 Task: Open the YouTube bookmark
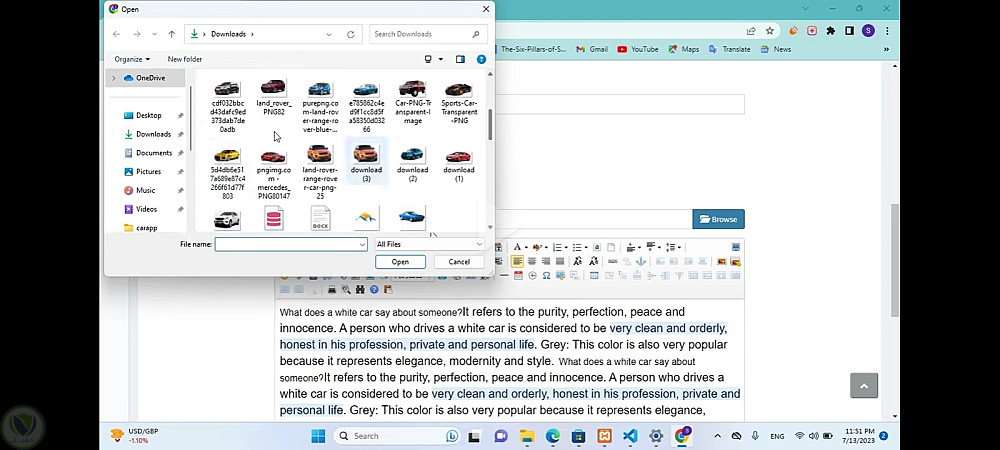pyautogui.click(x=638, y=49)
